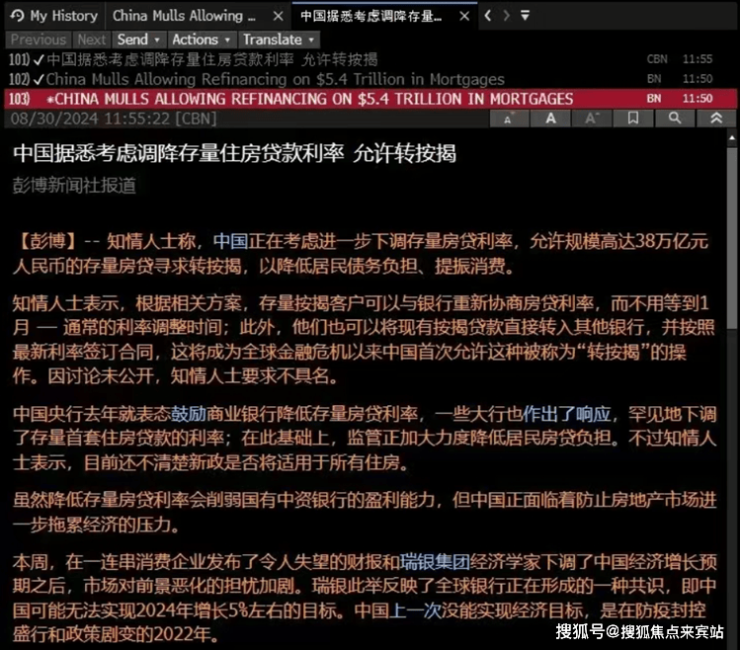The image size is (740, 650).
Task: Reset article font size to default
Action: [x=550, y=118]
